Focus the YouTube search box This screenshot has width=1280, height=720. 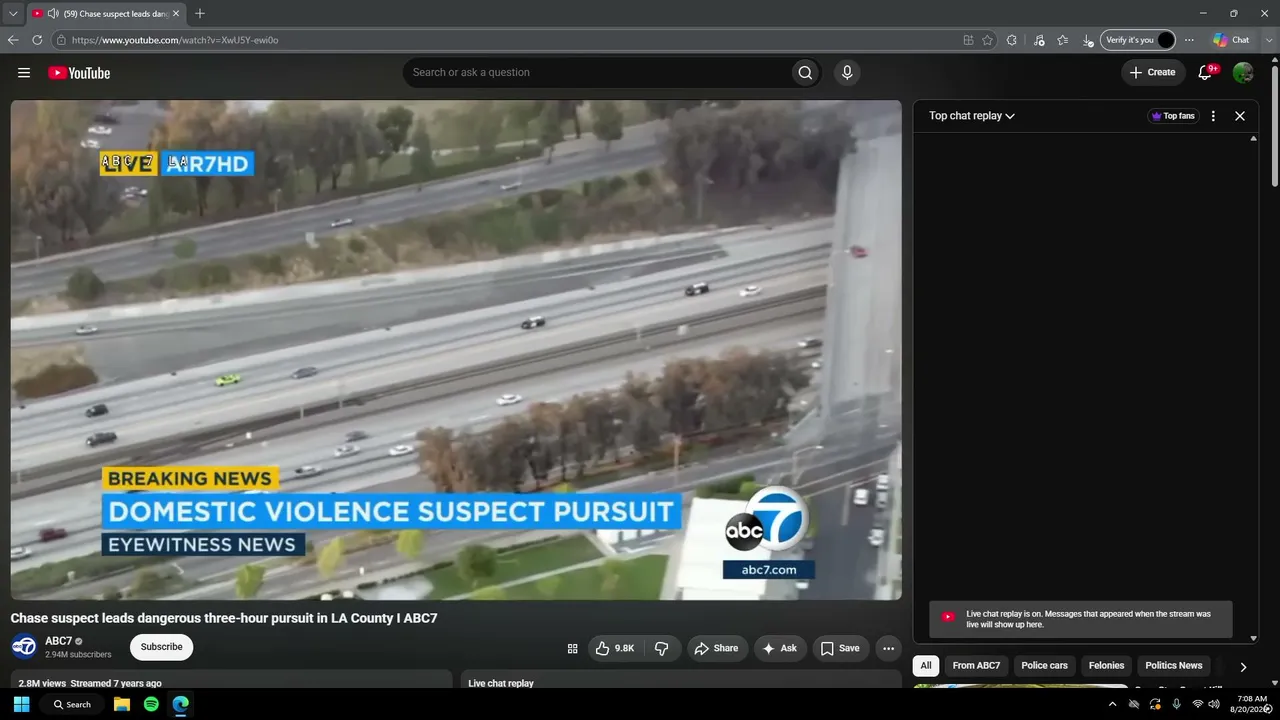[x=596, y=72]
